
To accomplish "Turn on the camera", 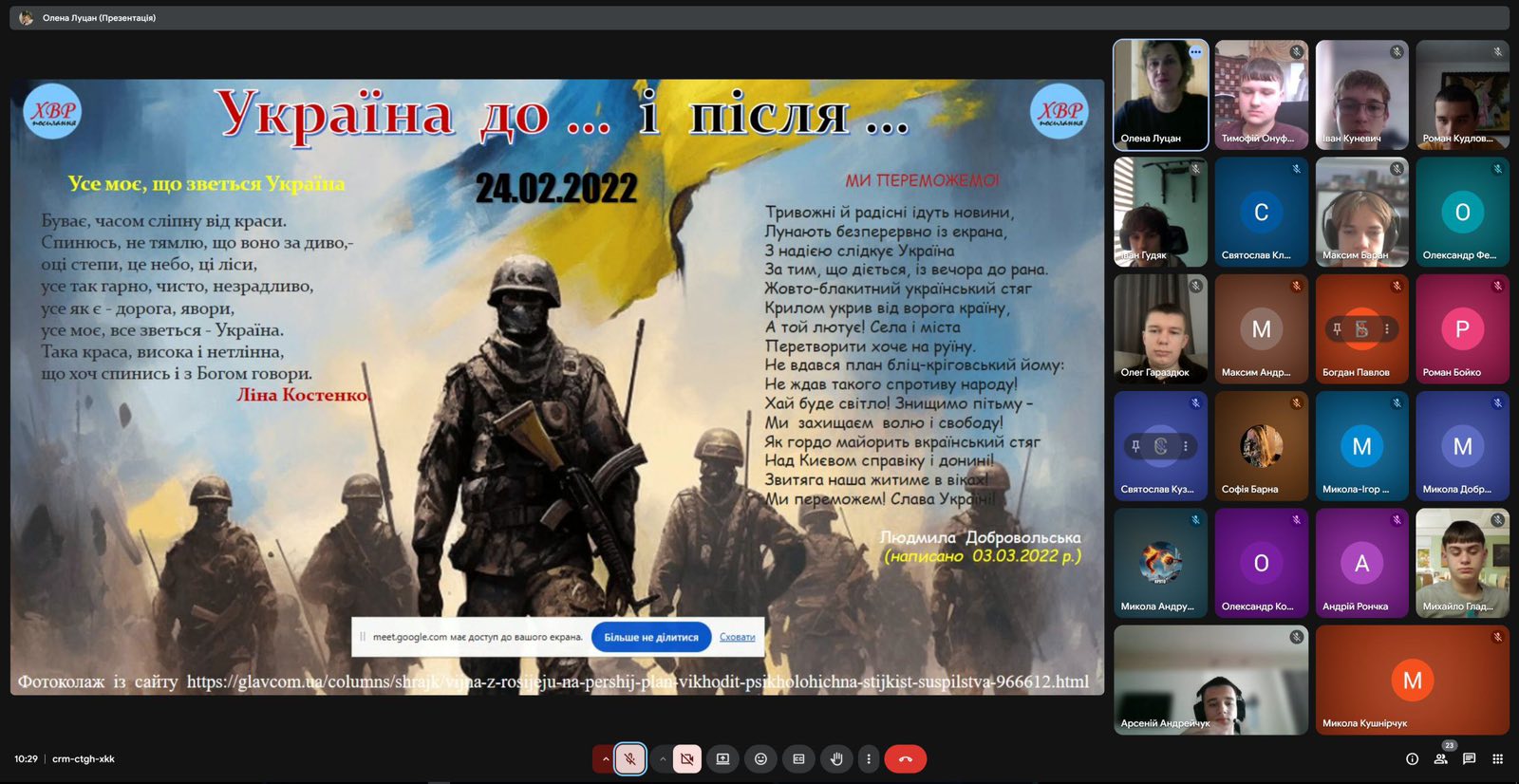I will click(x=686, y=759).
